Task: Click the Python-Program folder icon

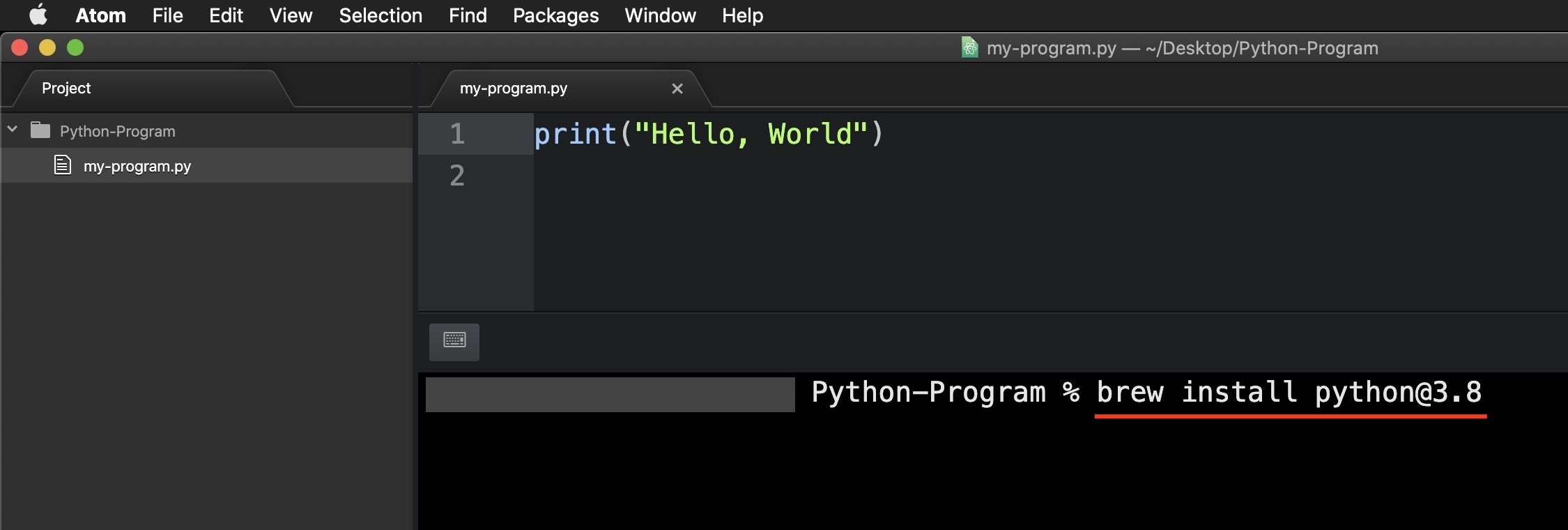Action: 40,130
